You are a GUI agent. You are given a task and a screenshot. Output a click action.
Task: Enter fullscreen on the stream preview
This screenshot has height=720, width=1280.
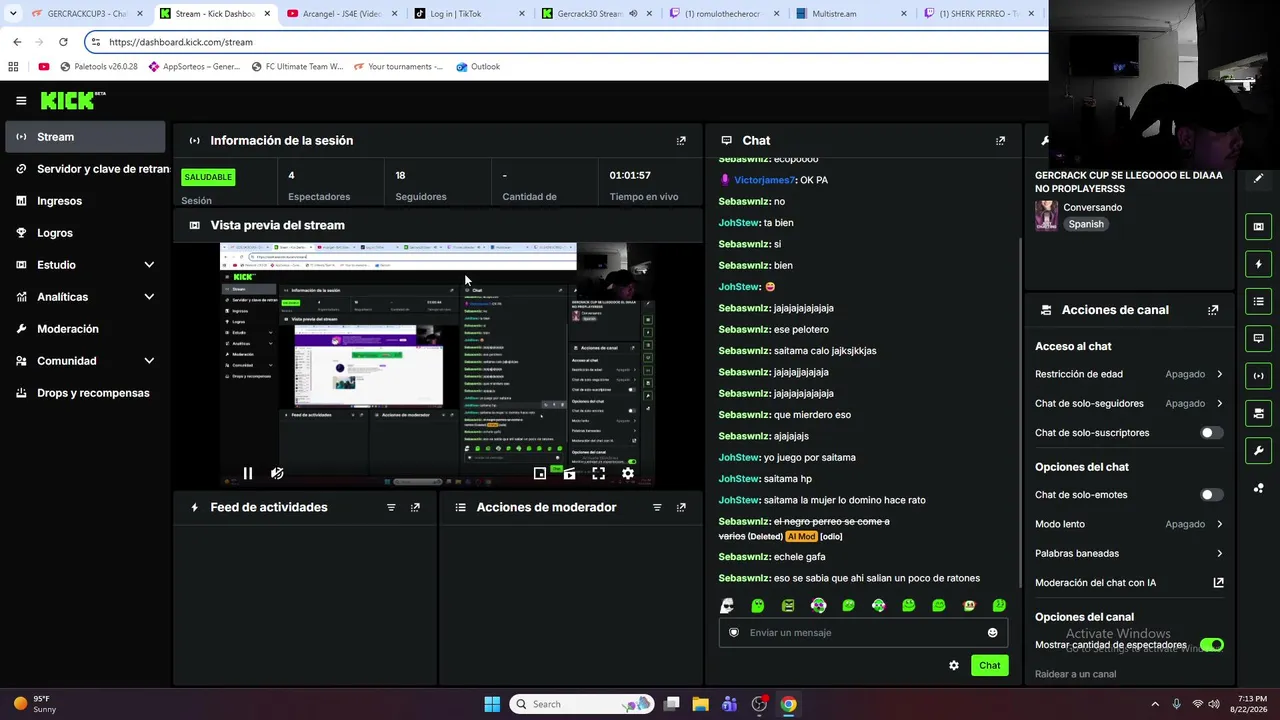pos(598,473)
